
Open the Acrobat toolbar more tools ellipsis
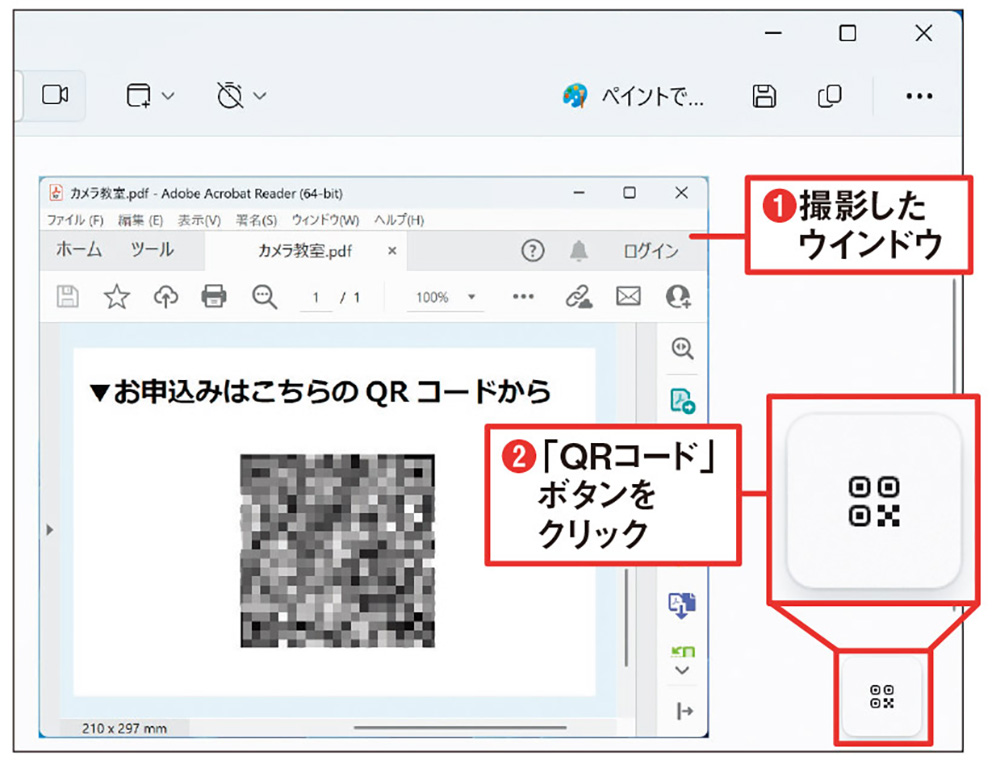(x=523, y=296)
